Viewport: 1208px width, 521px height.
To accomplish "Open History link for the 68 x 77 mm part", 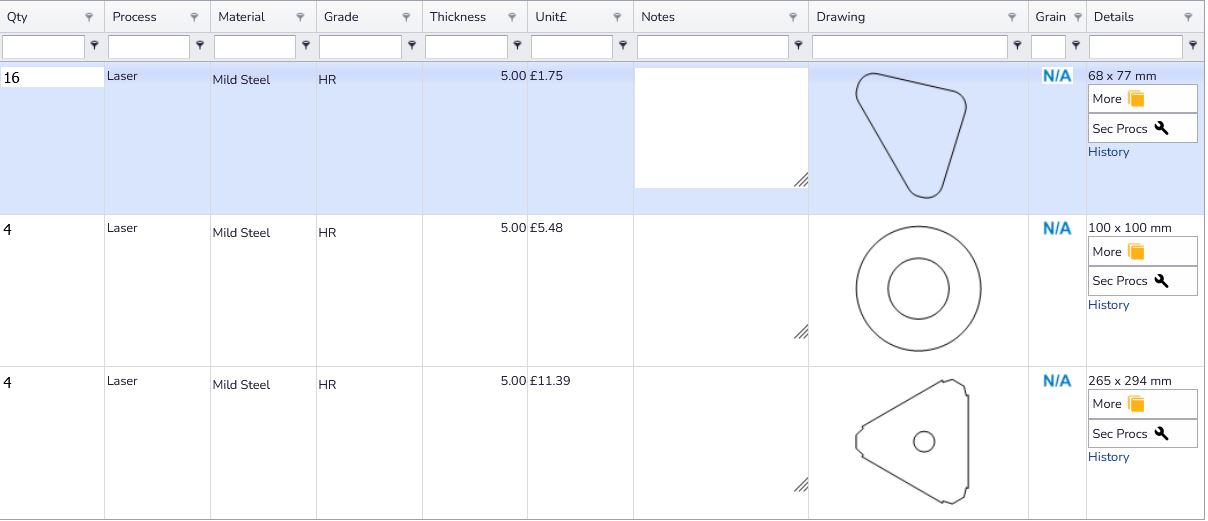I will click(x=1108, y=152).
